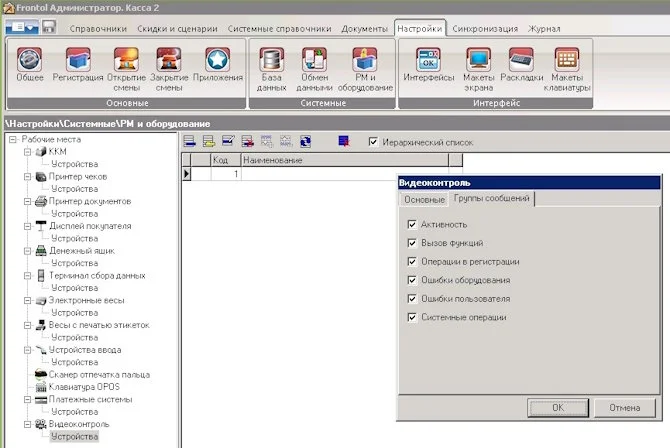Screen dimensions: 670x448
Task: Collapse the Видеоконтроль tree node
Action: point(27,424)
